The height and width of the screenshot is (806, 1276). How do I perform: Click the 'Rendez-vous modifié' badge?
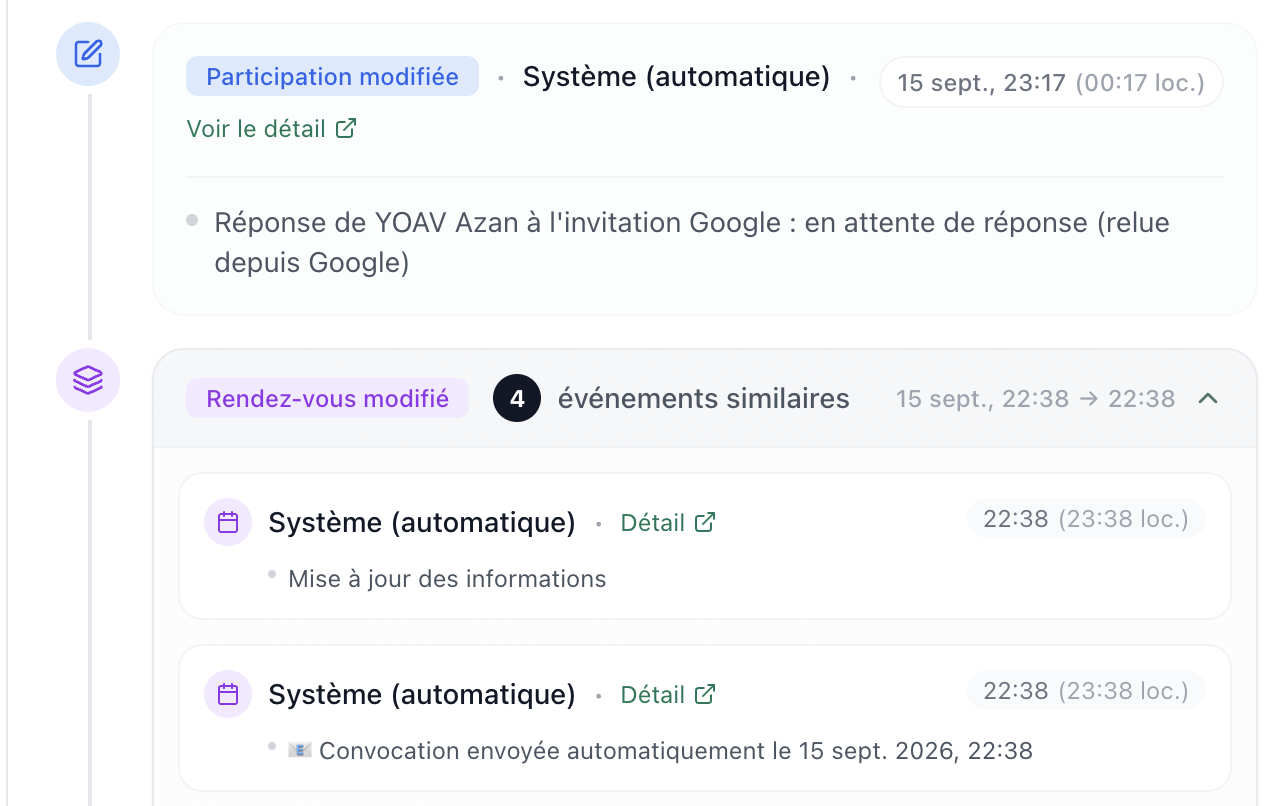click(327, 399)
